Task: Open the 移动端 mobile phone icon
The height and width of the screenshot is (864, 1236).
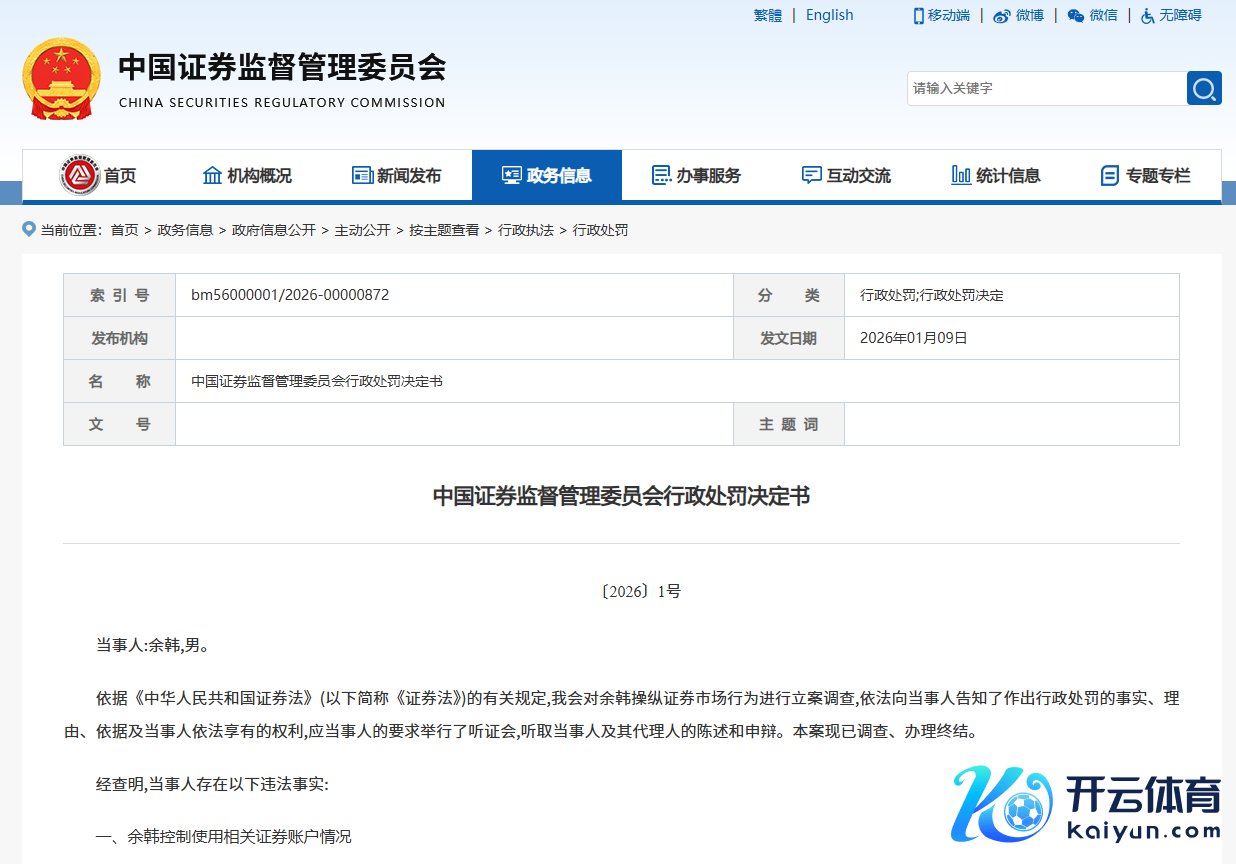Action: pyautogui.click(x=918, y=15)
